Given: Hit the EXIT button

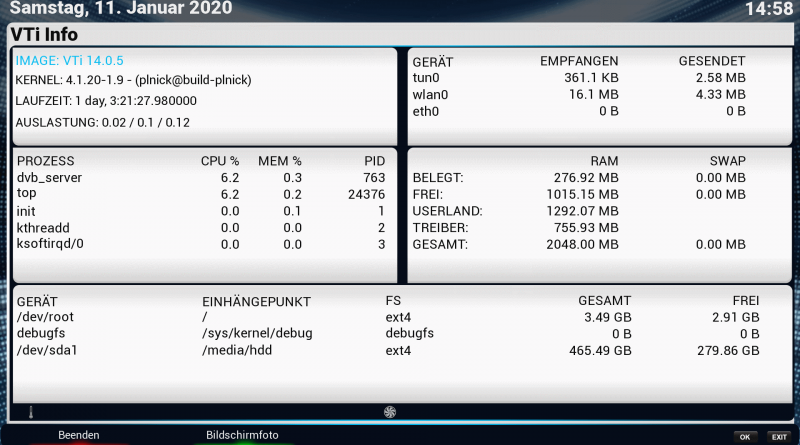Looking at the screenshot, I should pos(779,437).
